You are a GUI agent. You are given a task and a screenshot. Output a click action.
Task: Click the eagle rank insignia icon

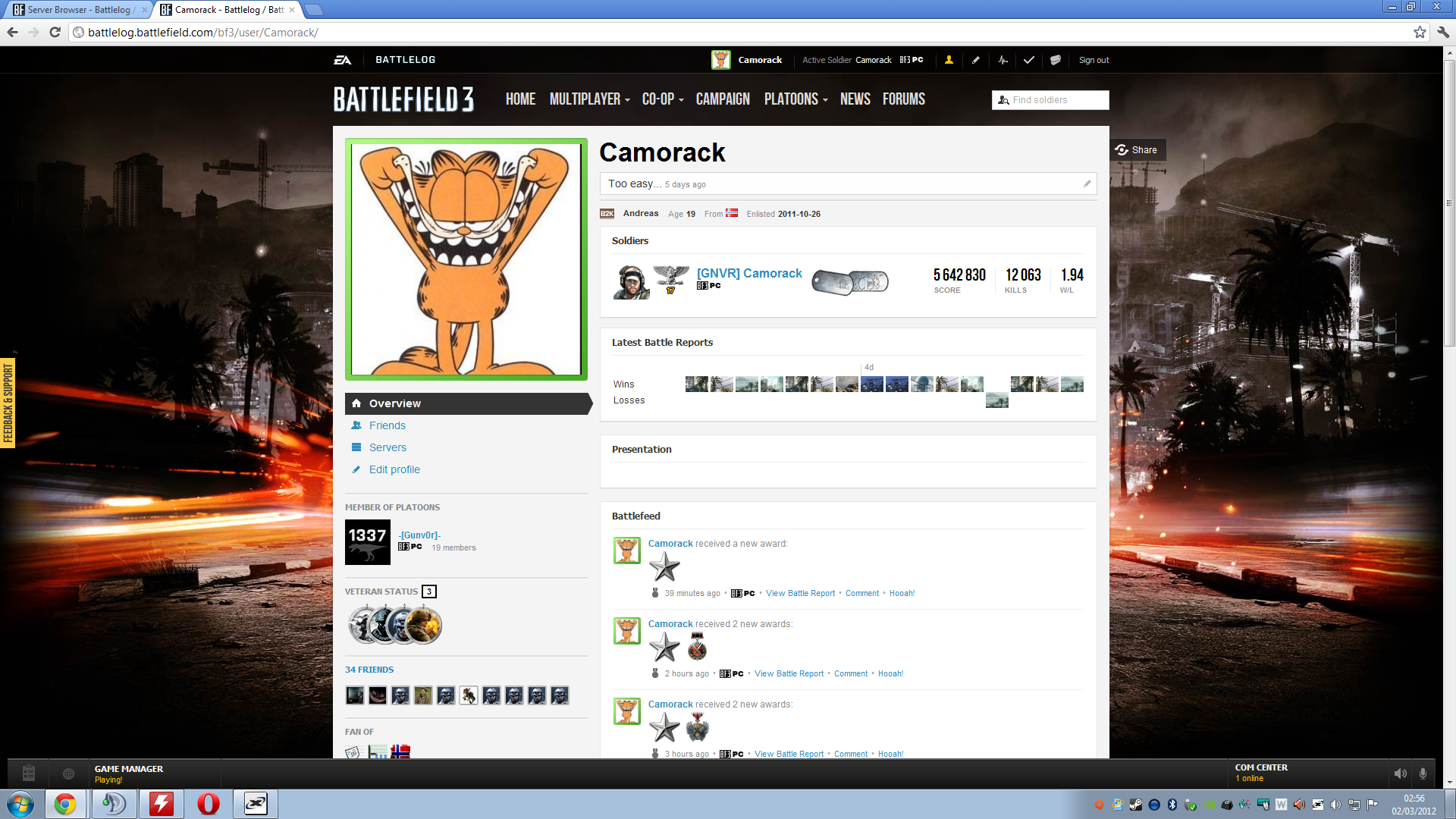pos(671,279)
